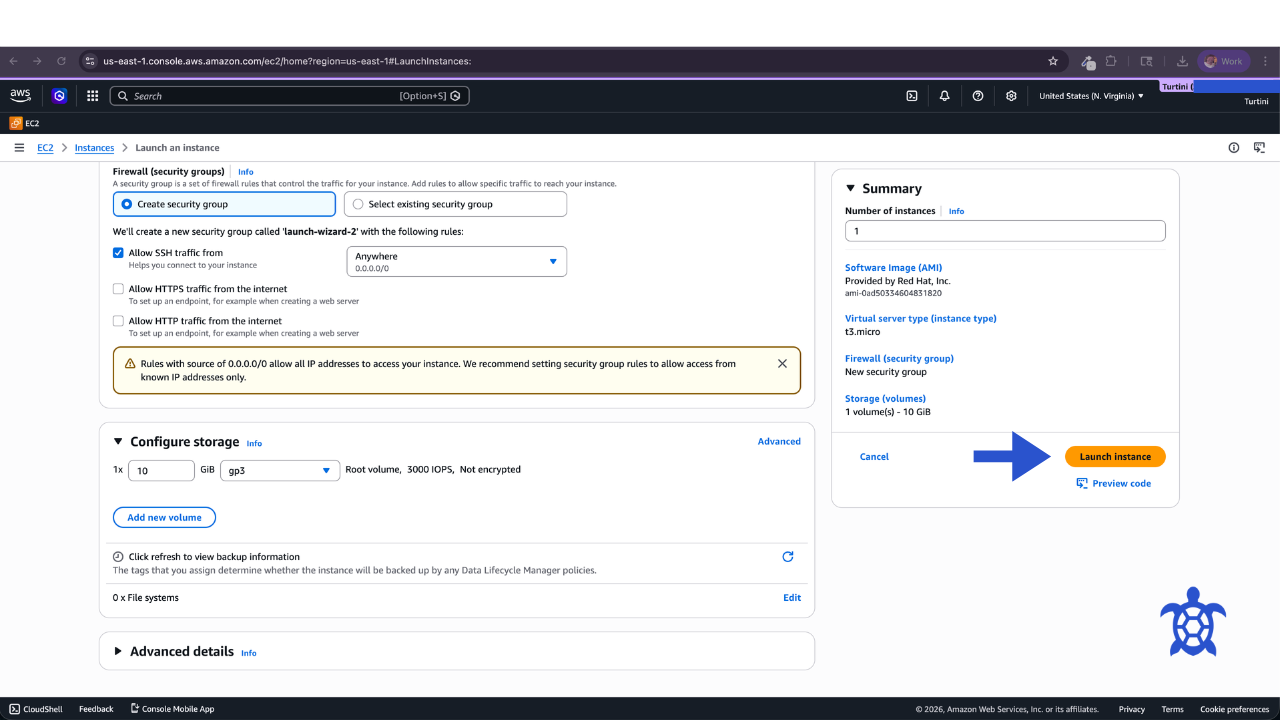
Task: Open CloudShell from the footer
Action: click(36, 709)
